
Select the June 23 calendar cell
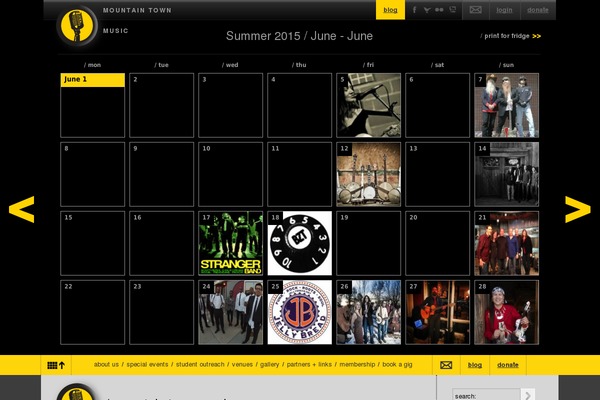161,312
